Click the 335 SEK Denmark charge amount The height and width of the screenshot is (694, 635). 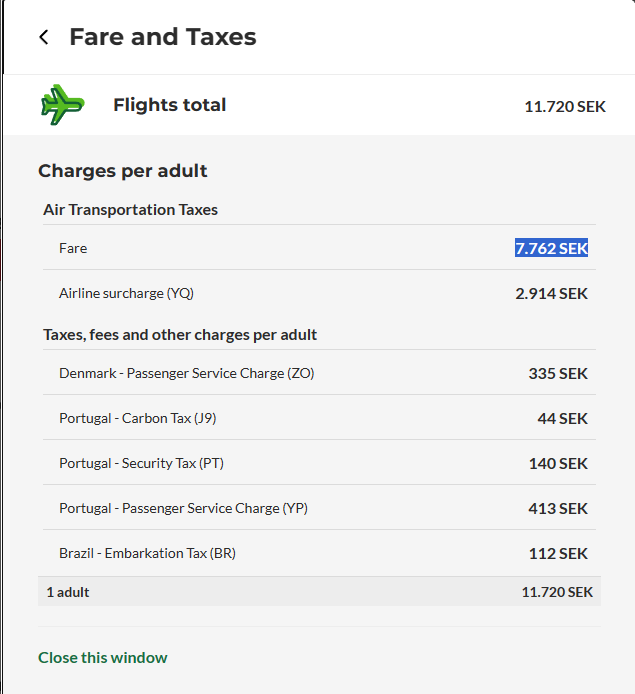pos(558,373)
